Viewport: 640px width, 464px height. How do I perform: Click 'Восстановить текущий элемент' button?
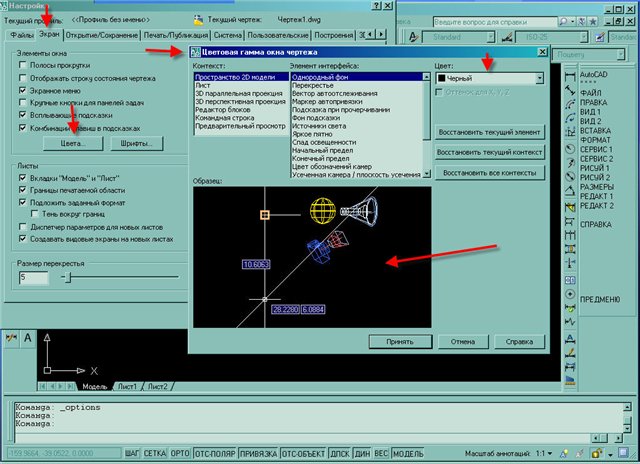click(489, 132)
